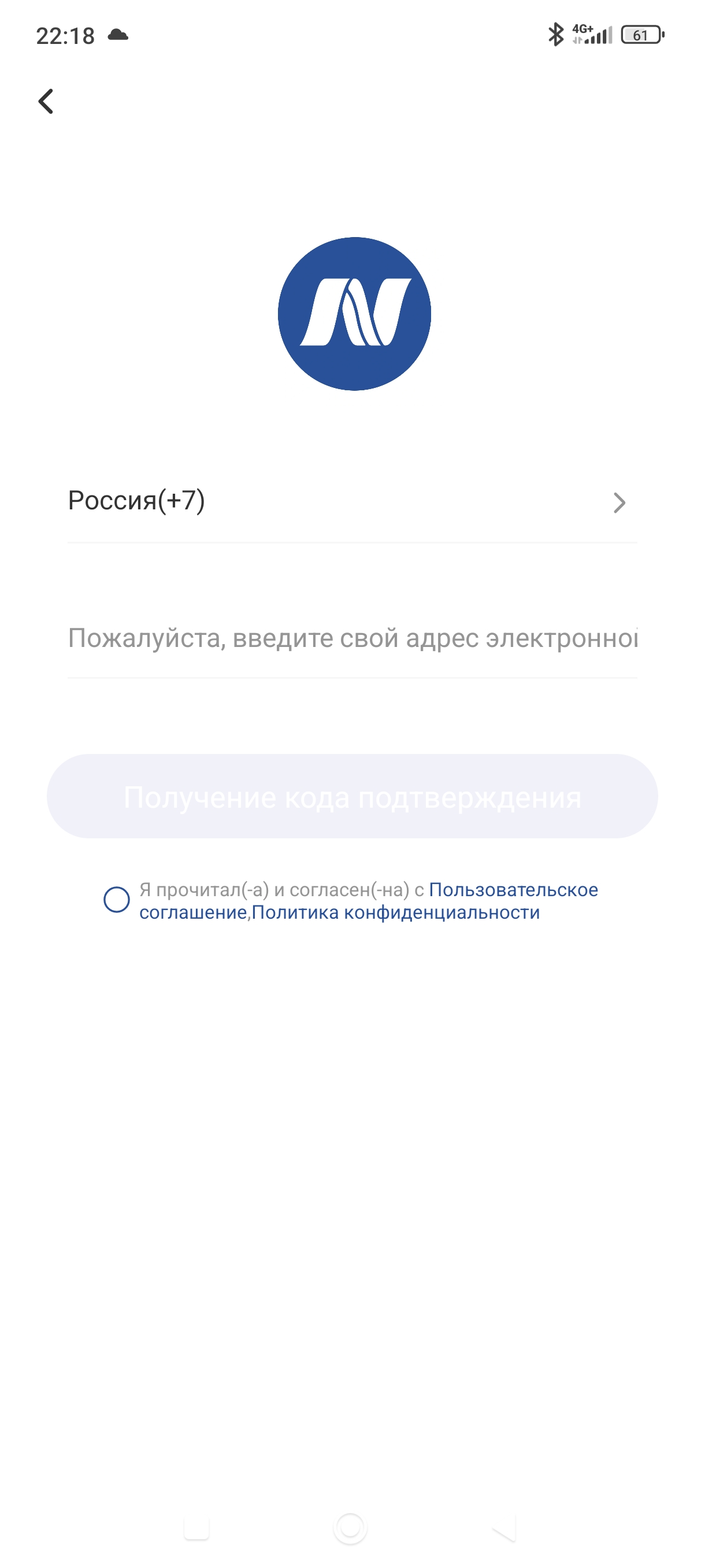Tap the 4G+ signal strength icon
This screenshot has height=1568, width=705.
[x=592, y=34]
